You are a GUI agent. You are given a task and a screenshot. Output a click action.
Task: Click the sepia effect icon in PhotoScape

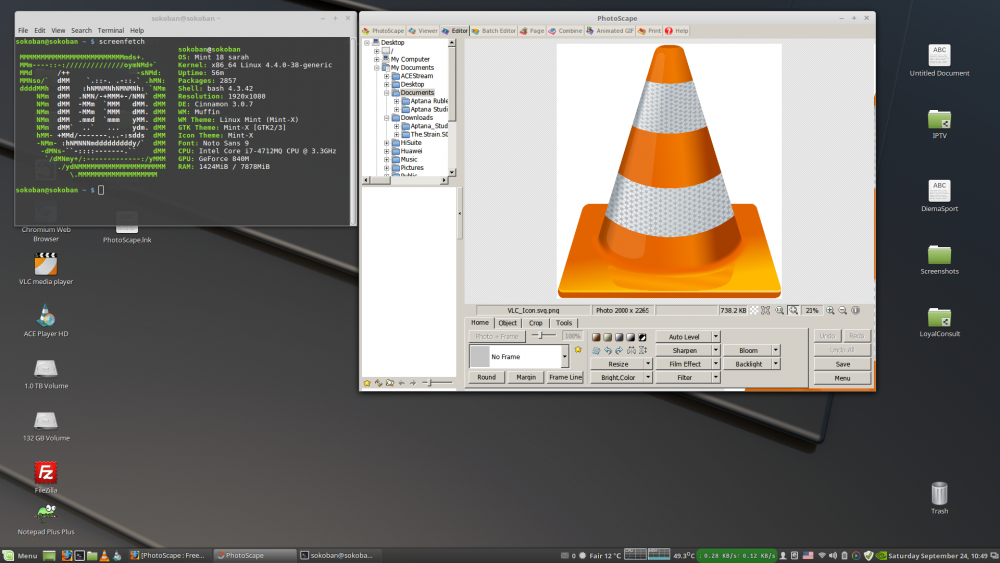coord(596,337)
